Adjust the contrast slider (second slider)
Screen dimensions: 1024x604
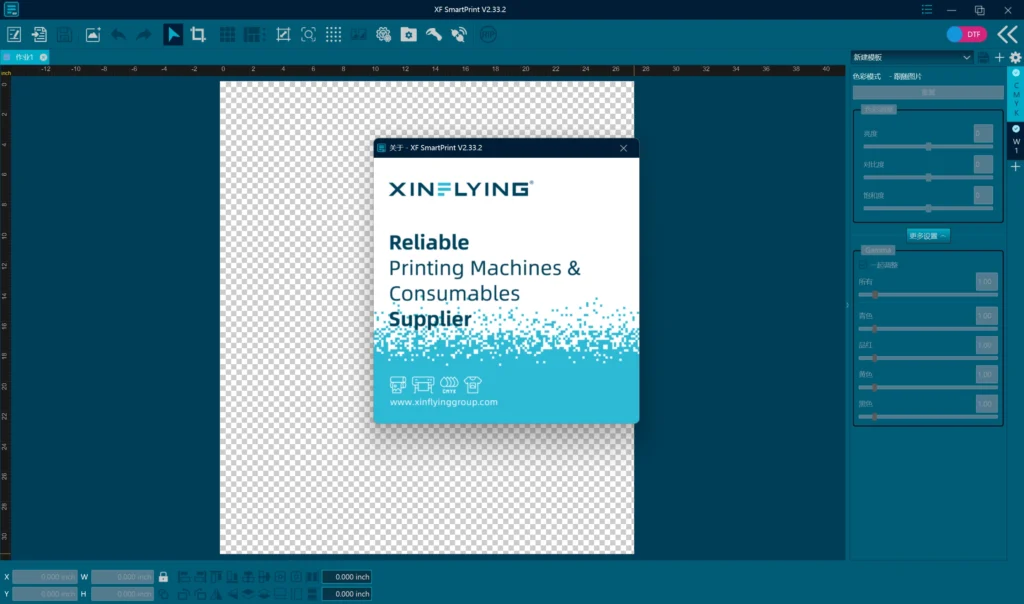928,178
